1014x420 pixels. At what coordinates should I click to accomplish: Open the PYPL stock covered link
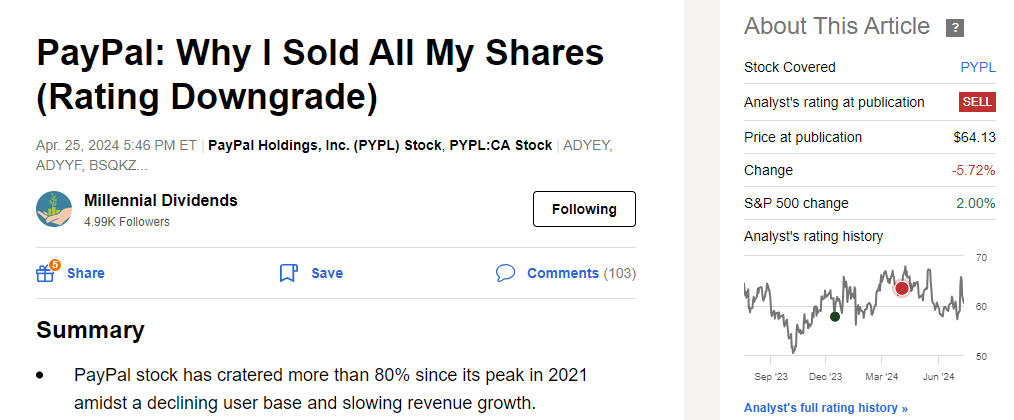tap(977, 67)
